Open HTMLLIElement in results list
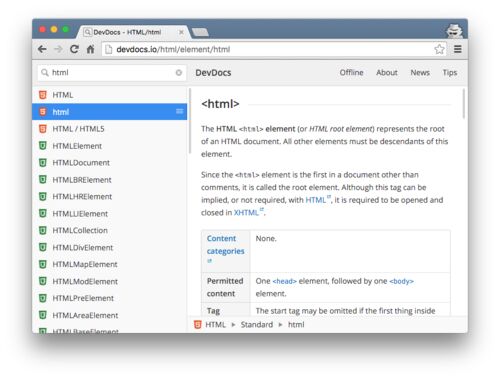The width and height of the screenshot is (500, 379). (x=109, y=214)
